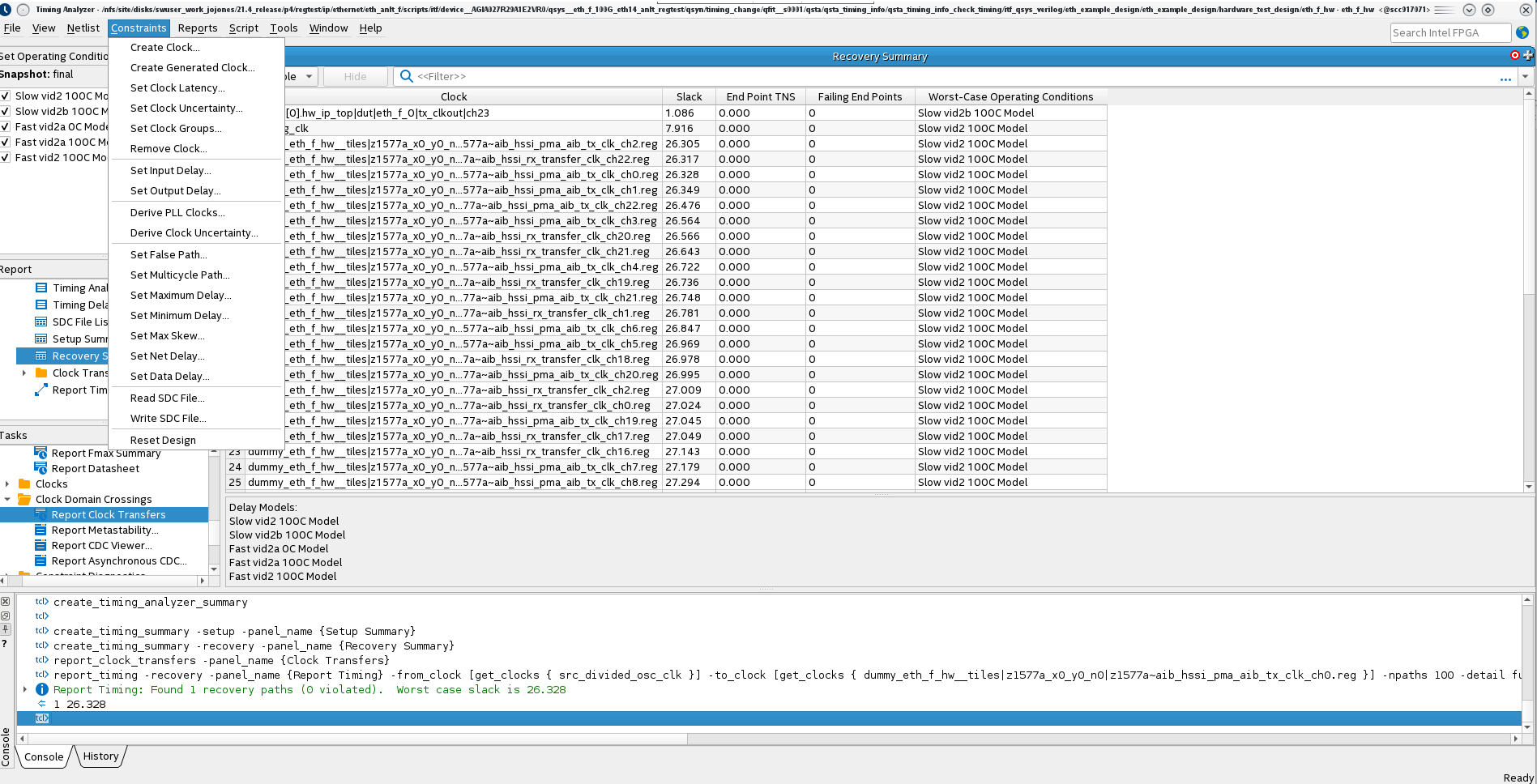Click the Report Timing arrow icon in Report tree
This screenshot has width=1537, height=784.
pyautogui.click(x=41, y=390)
